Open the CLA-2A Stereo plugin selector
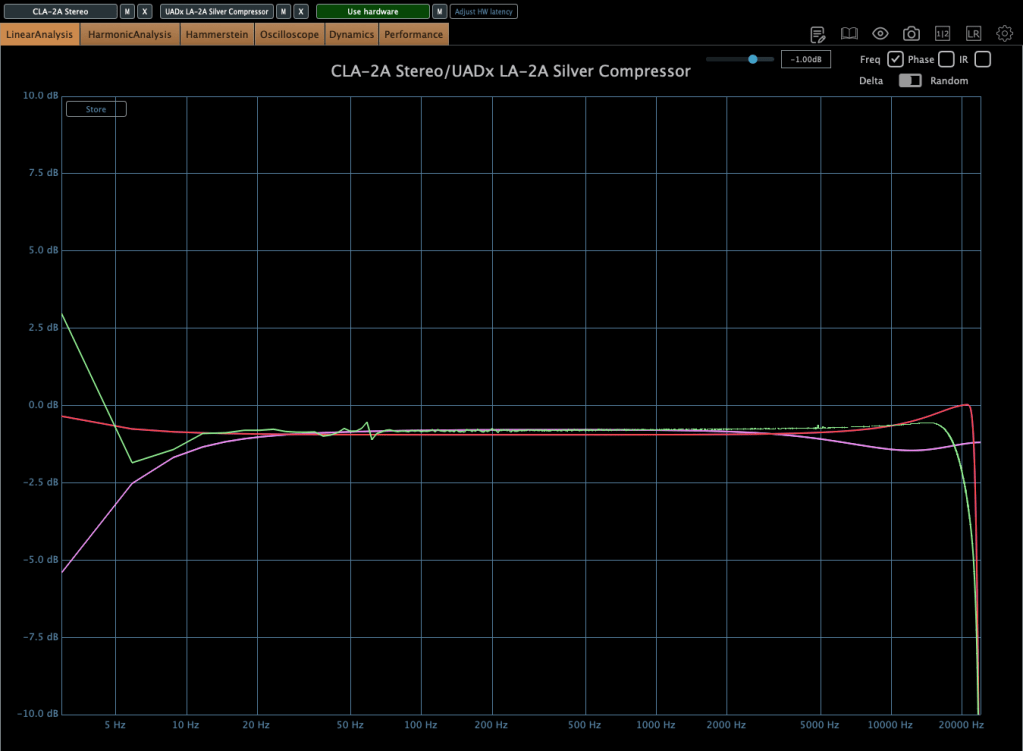 [x=59, y=12]
